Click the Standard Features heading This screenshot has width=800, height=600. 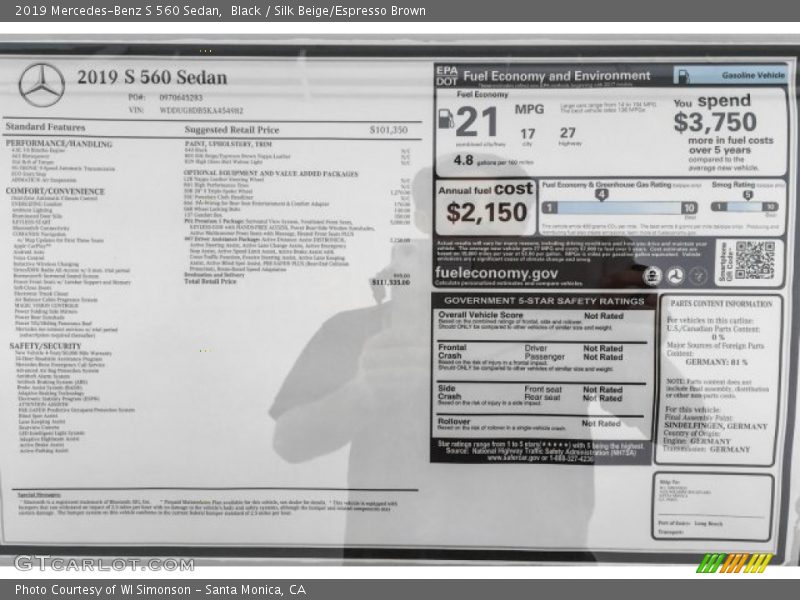click(45, 127)
